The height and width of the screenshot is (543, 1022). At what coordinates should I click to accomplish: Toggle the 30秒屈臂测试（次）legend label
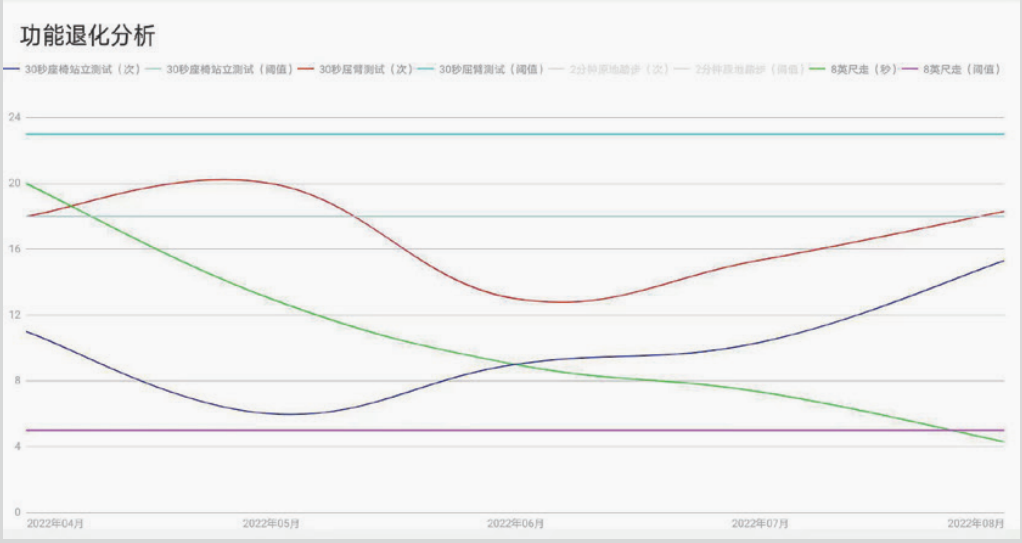point(365,70)
